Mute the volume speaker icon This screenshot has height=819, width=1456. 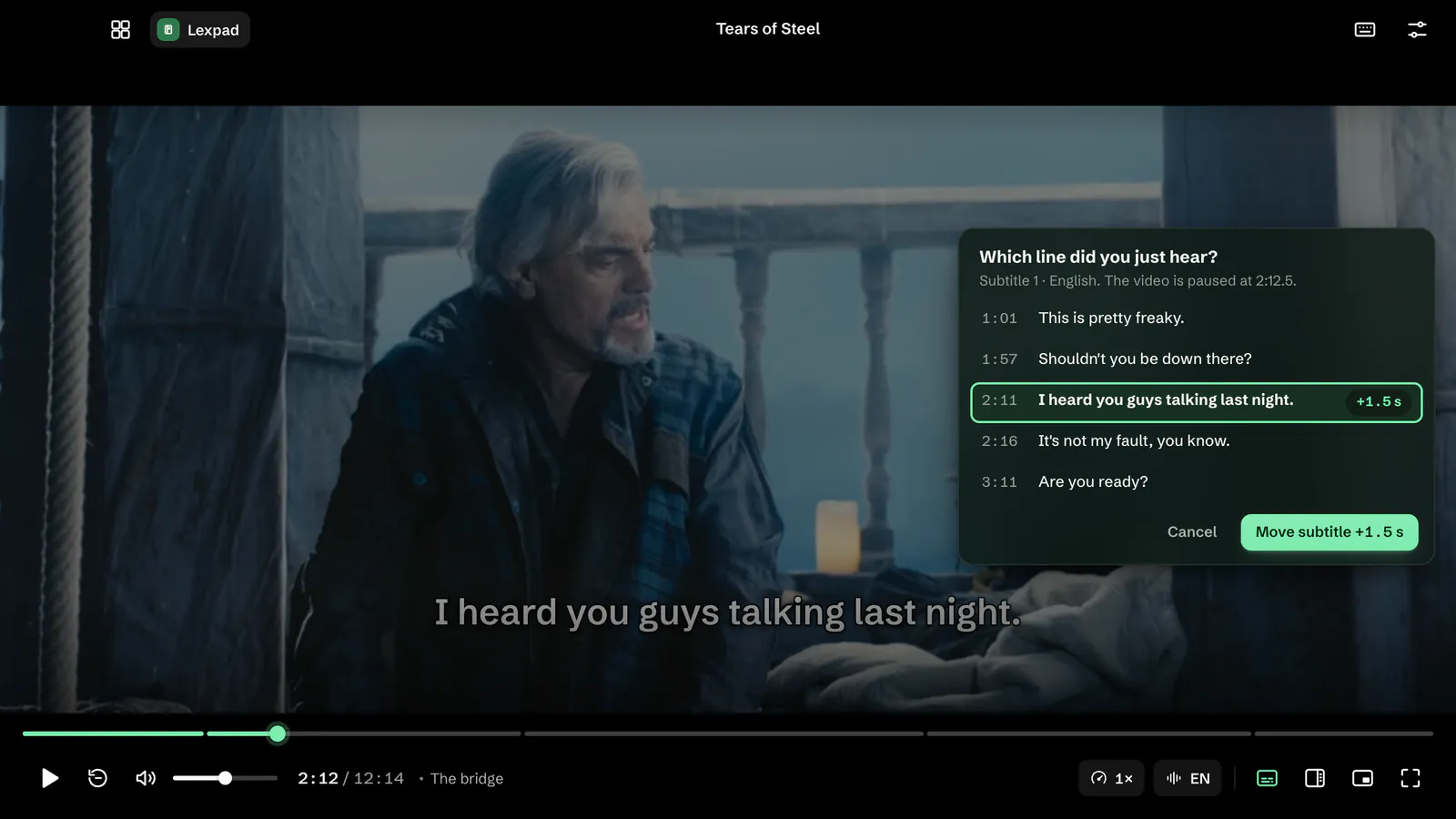click(x=146, y=778)
